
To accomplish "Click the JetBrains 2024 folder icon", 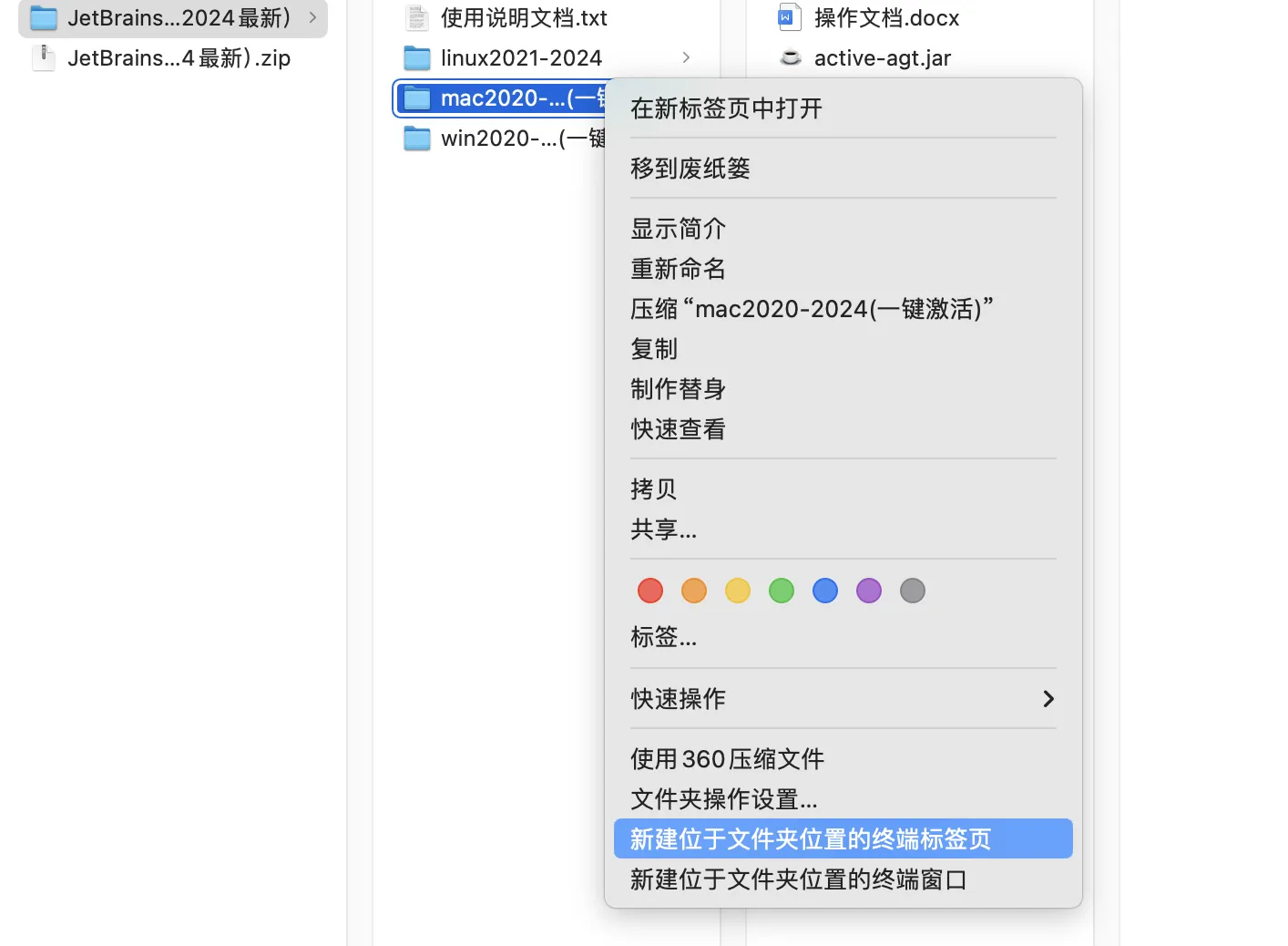I will click(44, 18).
